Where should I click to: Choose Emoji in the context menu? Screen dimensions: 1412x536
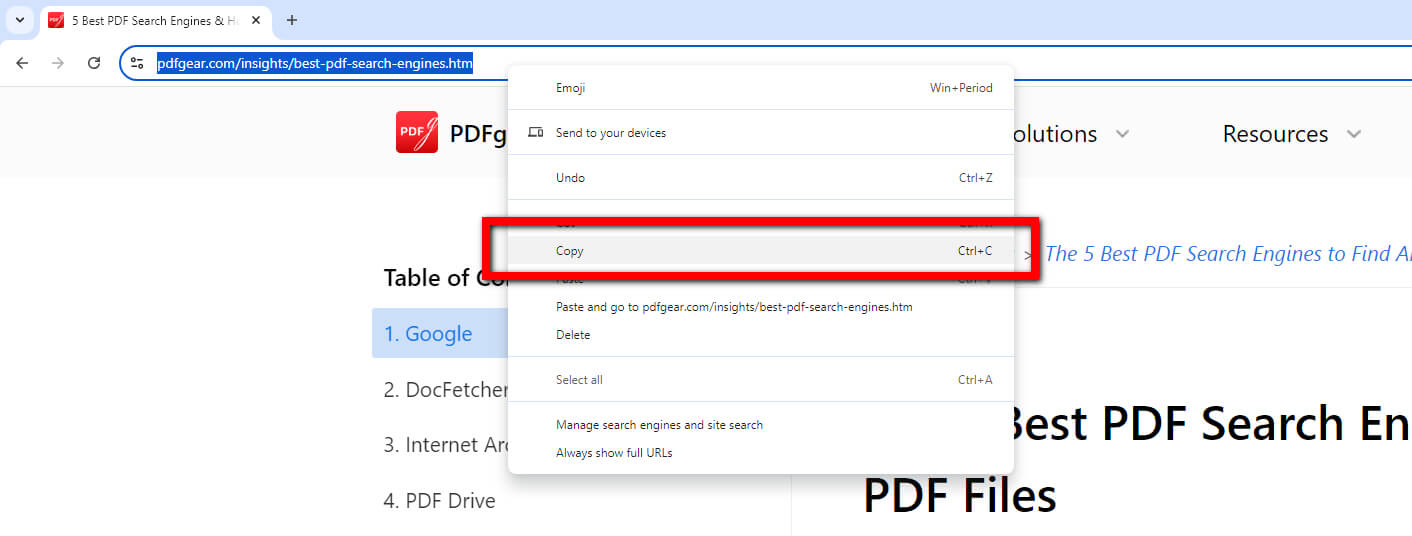(570, 88)
